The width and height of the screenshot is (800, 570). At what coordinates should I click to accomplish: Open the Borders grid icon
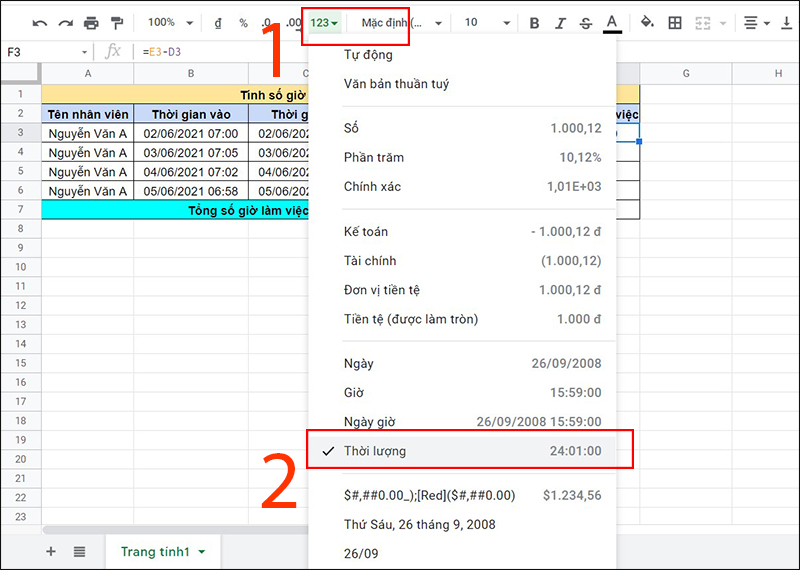coord(675,22)
